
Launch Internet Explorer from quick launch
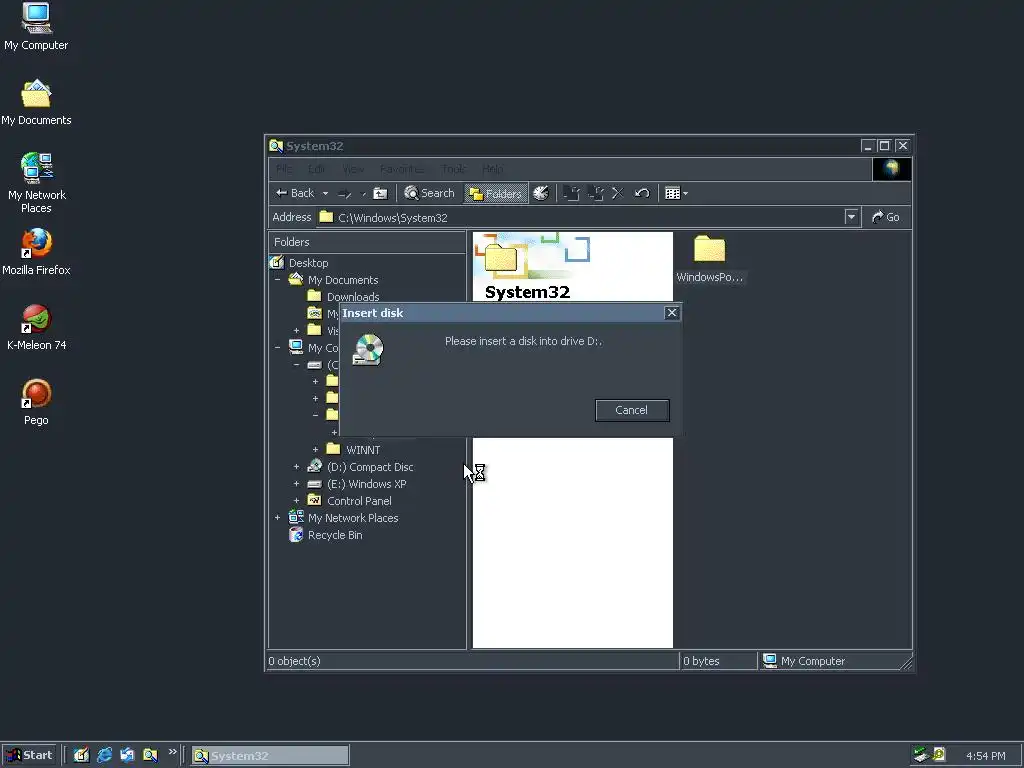(104, 756)
